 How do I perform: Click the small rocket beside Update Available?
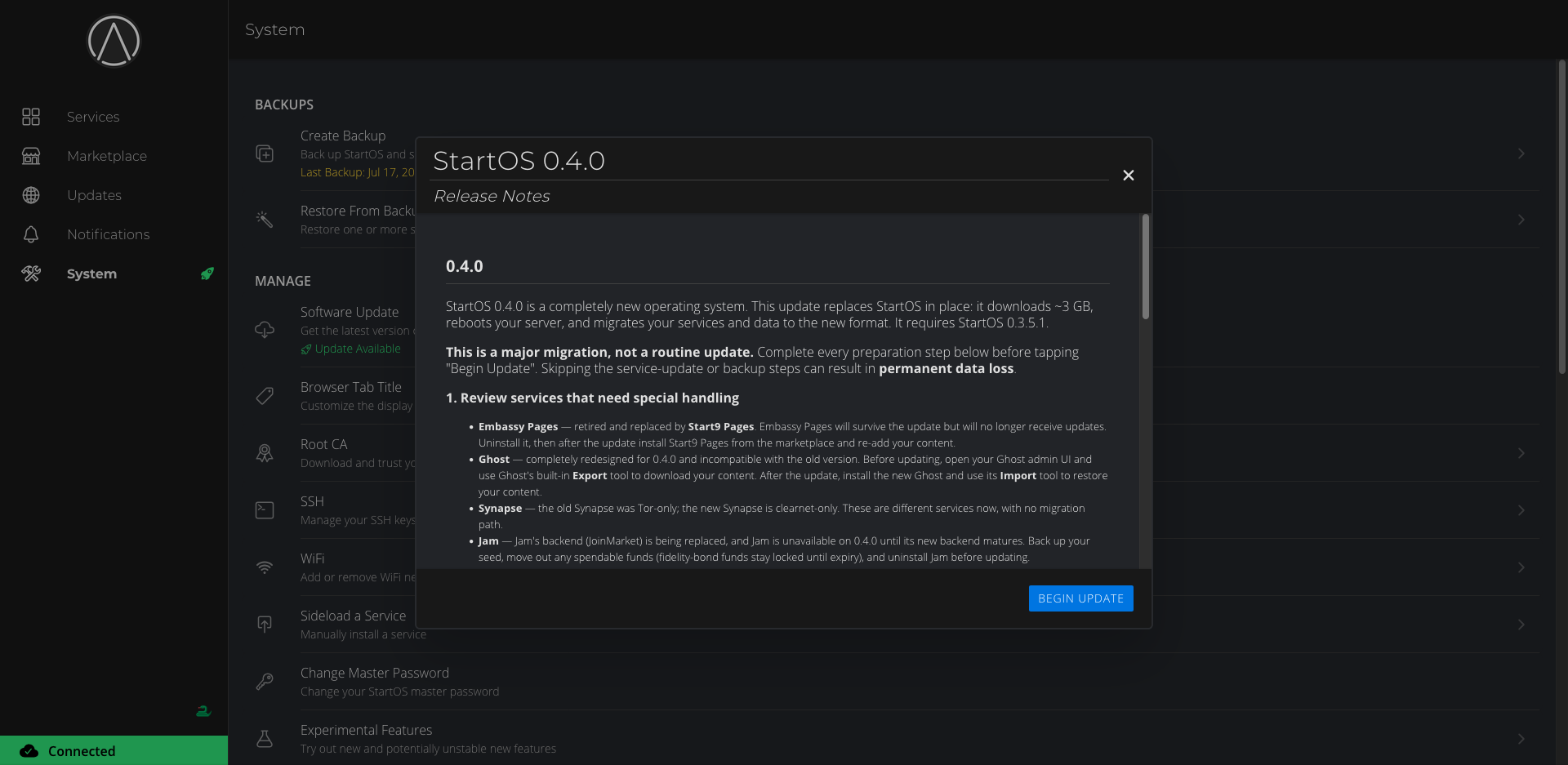(306, 349)
